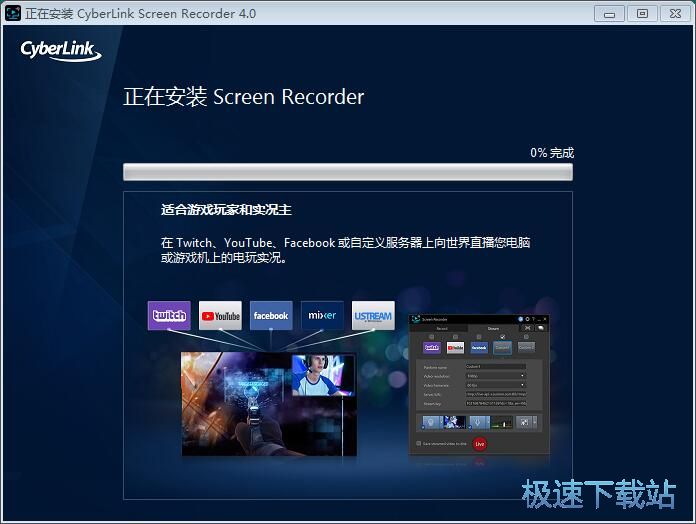Click the mixer logo tile
Screen dimensions: 696x524
tap(322, 315)
